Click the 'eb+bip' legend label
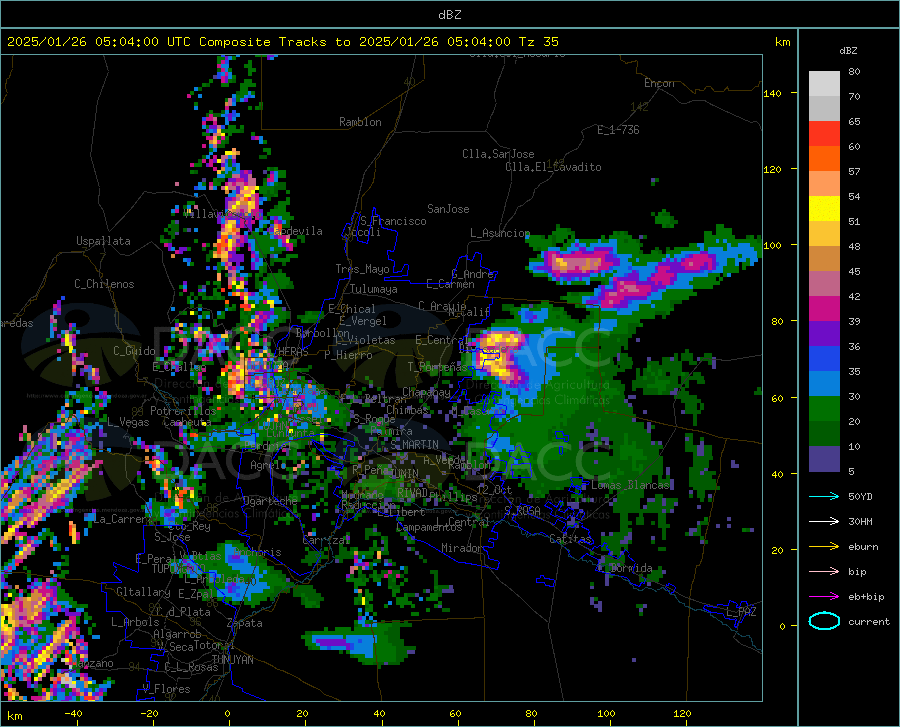900x727 pixels. [x=866, y=597]
